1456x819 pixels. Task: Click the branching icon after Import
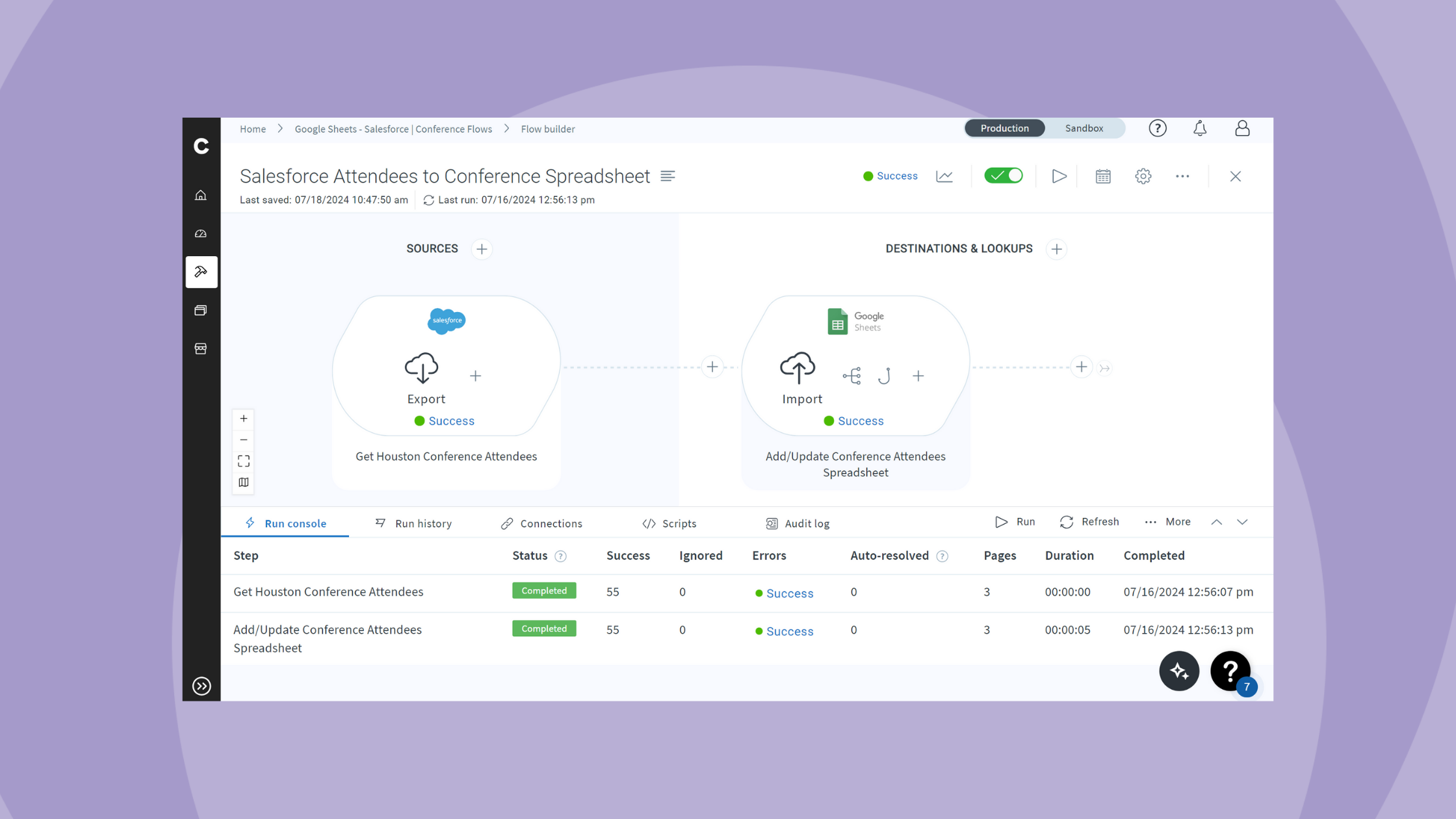click(1104, 369)
